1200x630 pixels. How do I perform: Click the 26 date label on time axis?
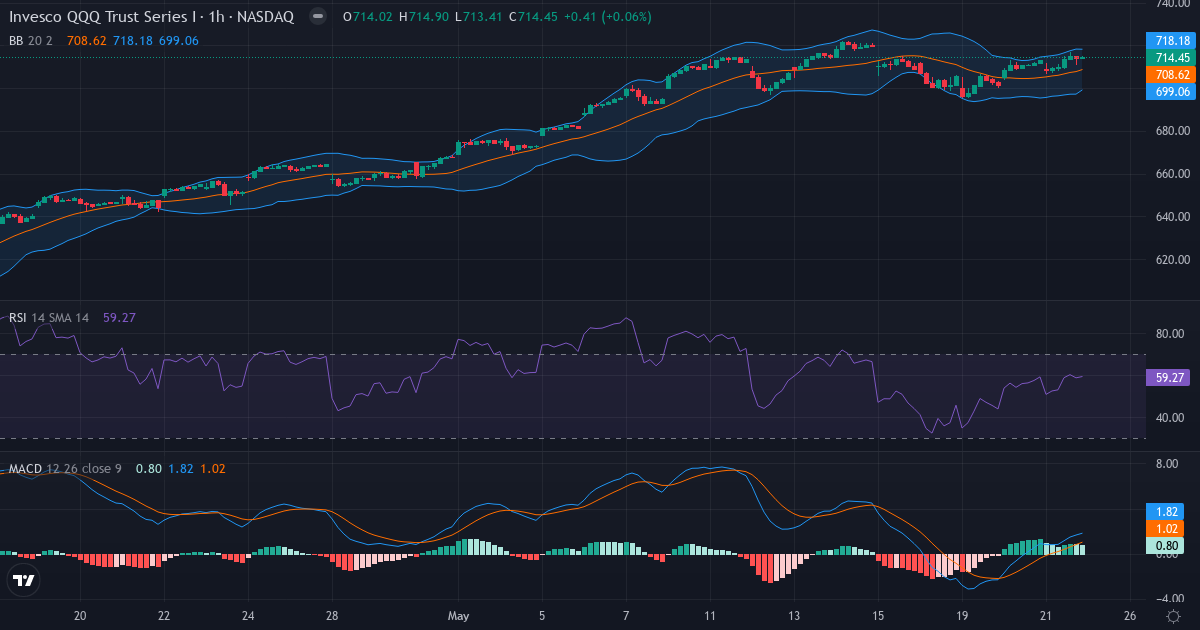click(x=1130, y=616)
